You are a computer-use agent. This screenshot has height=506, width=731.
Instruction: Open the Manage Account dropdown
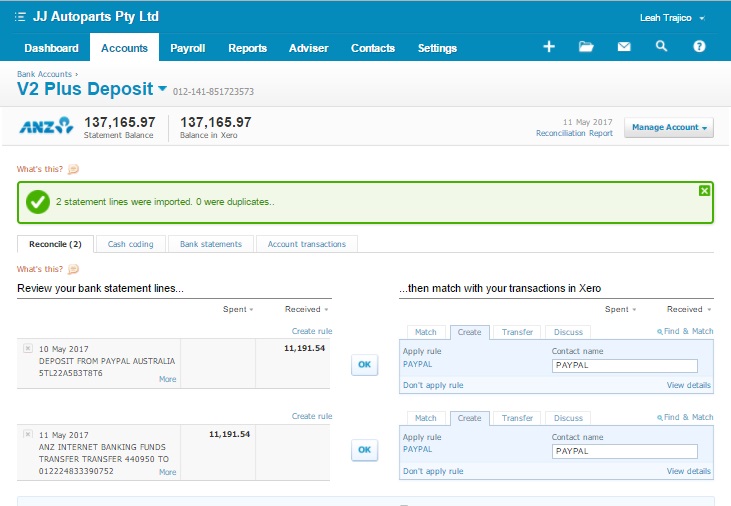click(669, 127)
